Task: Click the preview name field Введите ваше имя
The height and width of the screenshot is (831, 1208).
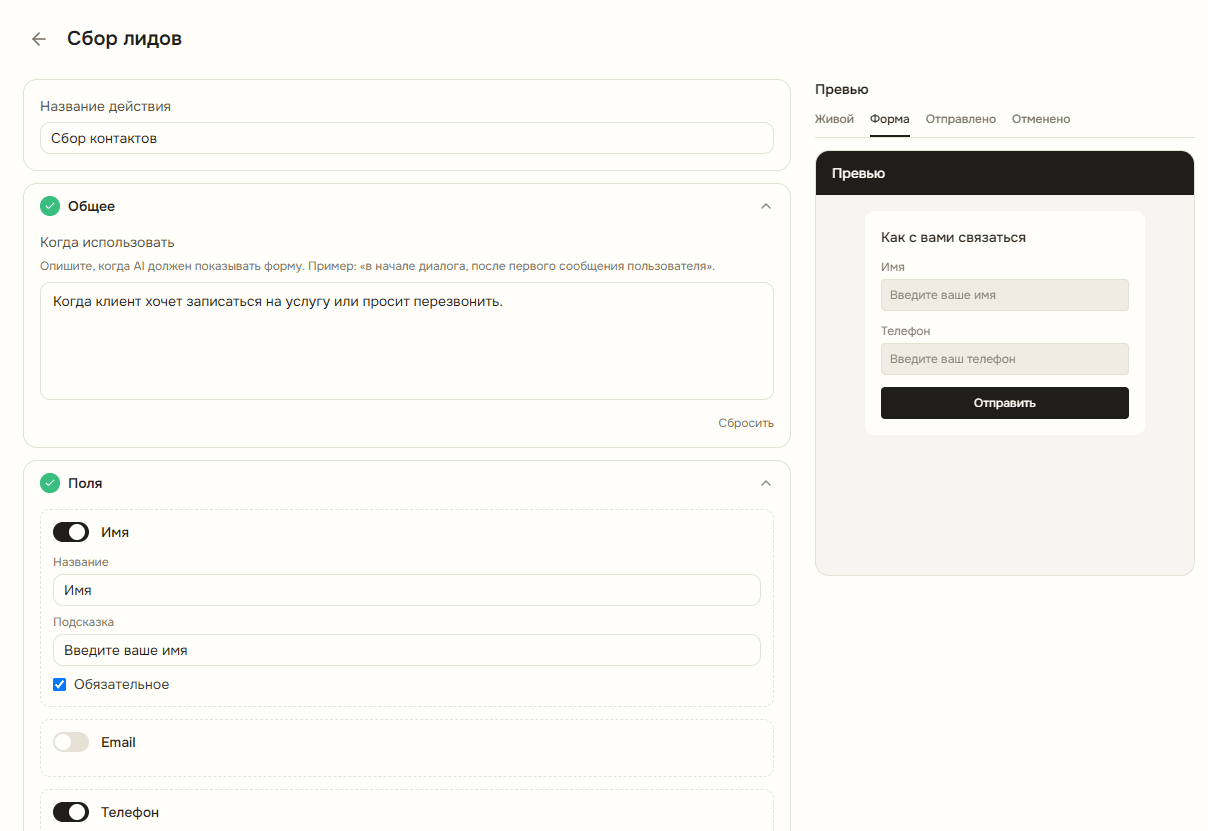Action: click(x=1005, y=295)
